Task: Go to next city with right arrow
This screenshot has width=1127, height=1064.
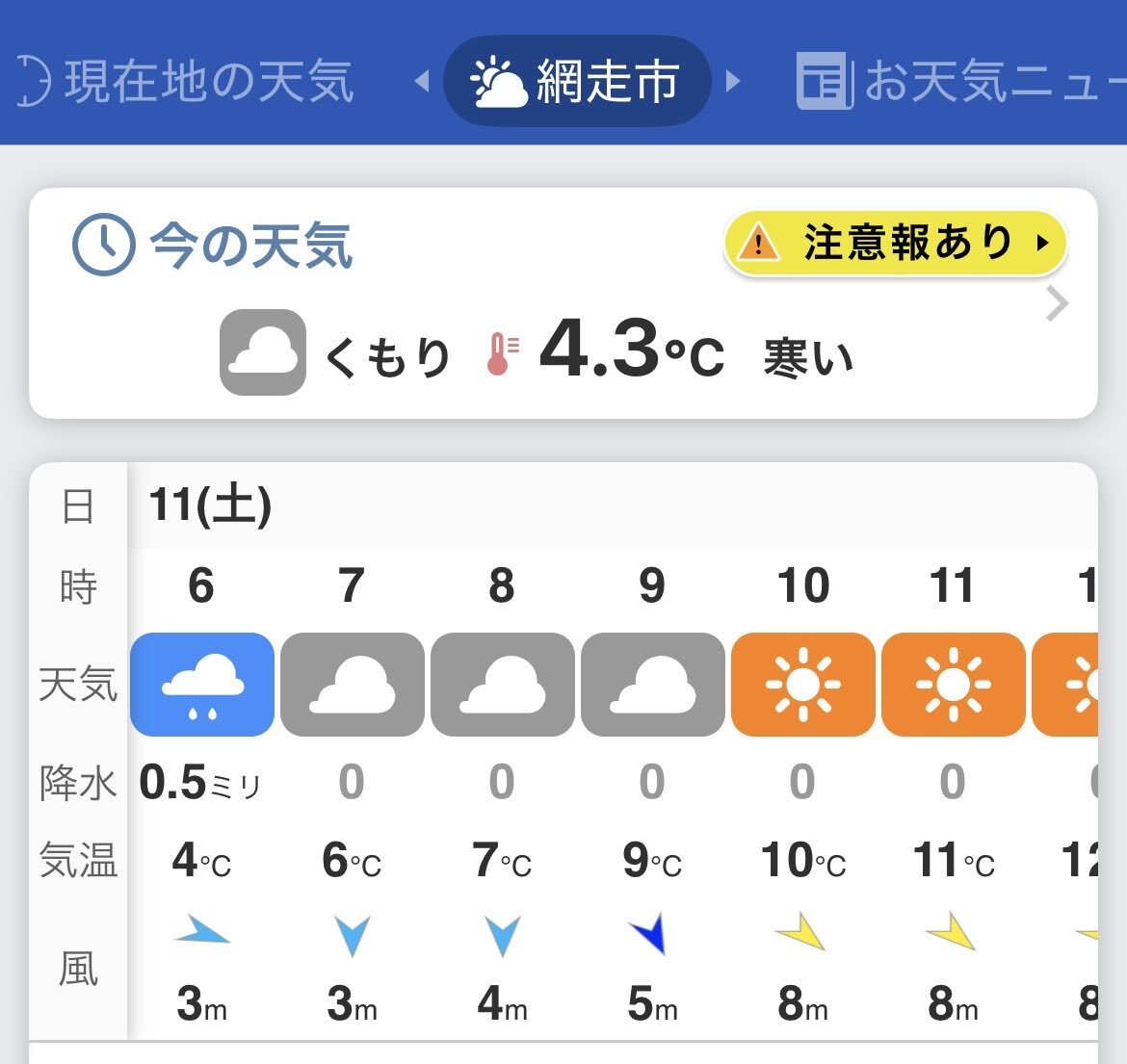Action: pos(734,81)
